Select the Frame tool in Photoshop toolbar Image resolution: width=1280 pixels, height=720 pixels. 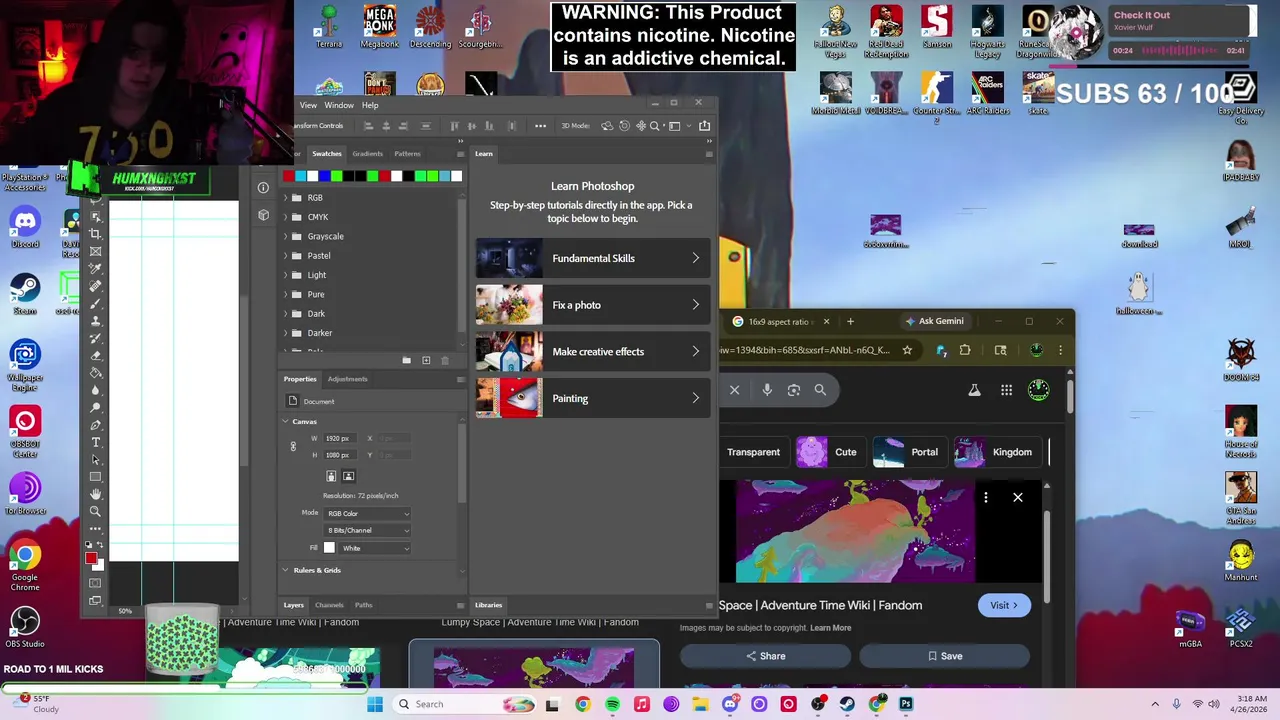tap(95, 250)
